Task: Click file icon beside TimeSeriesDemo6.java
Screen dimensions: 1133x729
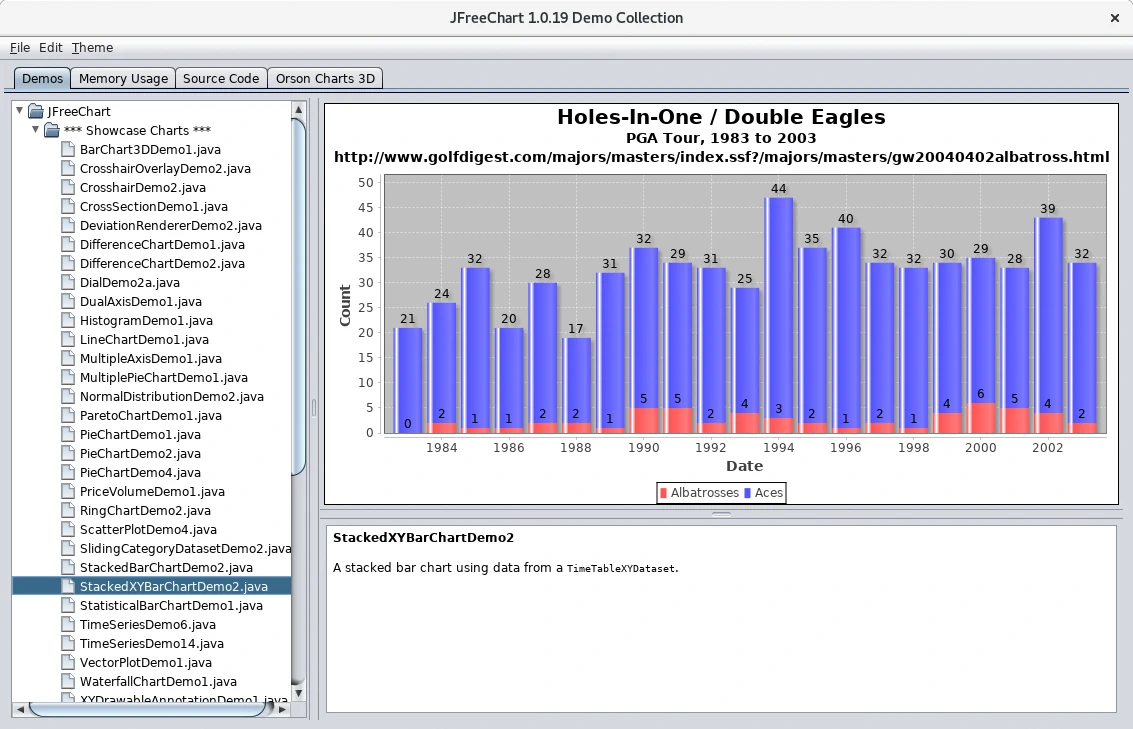Action: click(68, 624)
